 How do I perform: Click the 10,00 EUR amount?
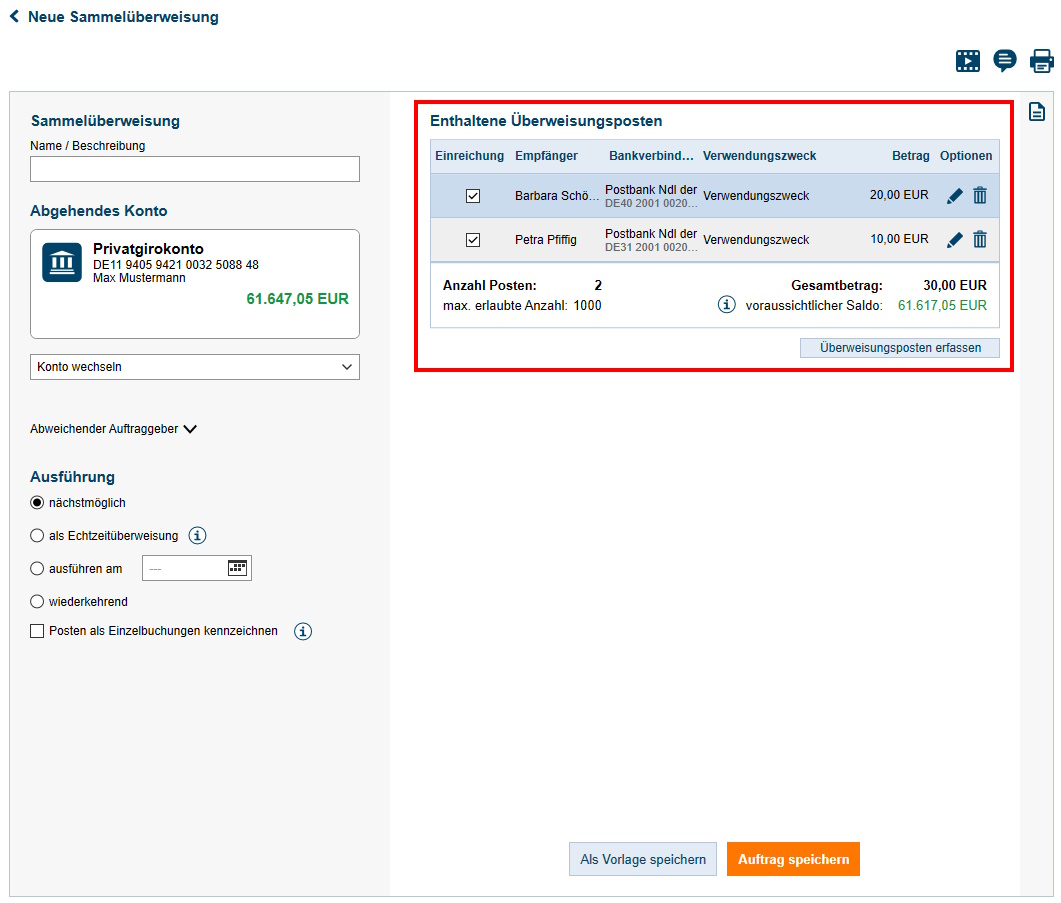899,239
